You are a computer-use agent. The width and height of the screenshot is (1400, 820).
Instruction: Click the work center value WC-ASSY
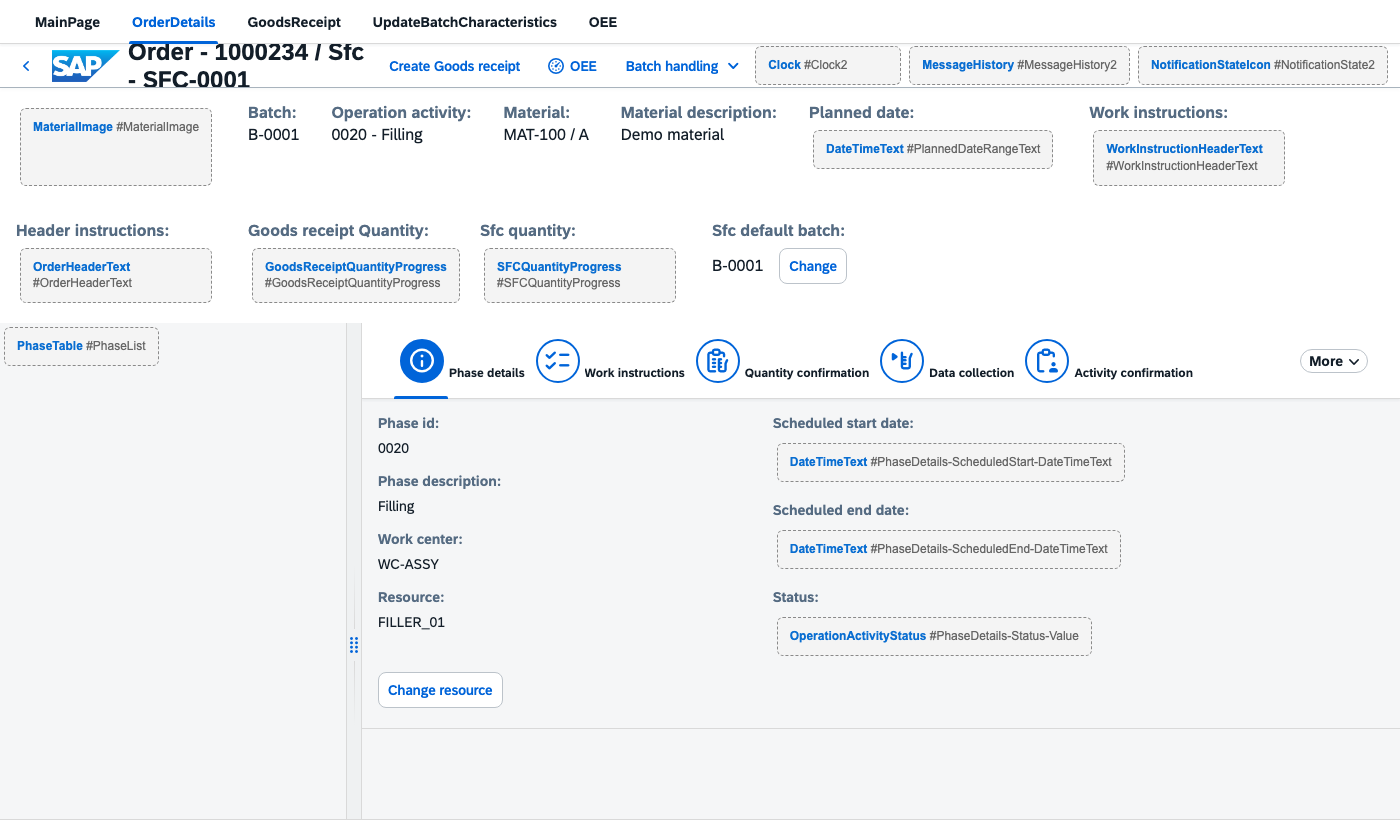(x=408, y=564)
